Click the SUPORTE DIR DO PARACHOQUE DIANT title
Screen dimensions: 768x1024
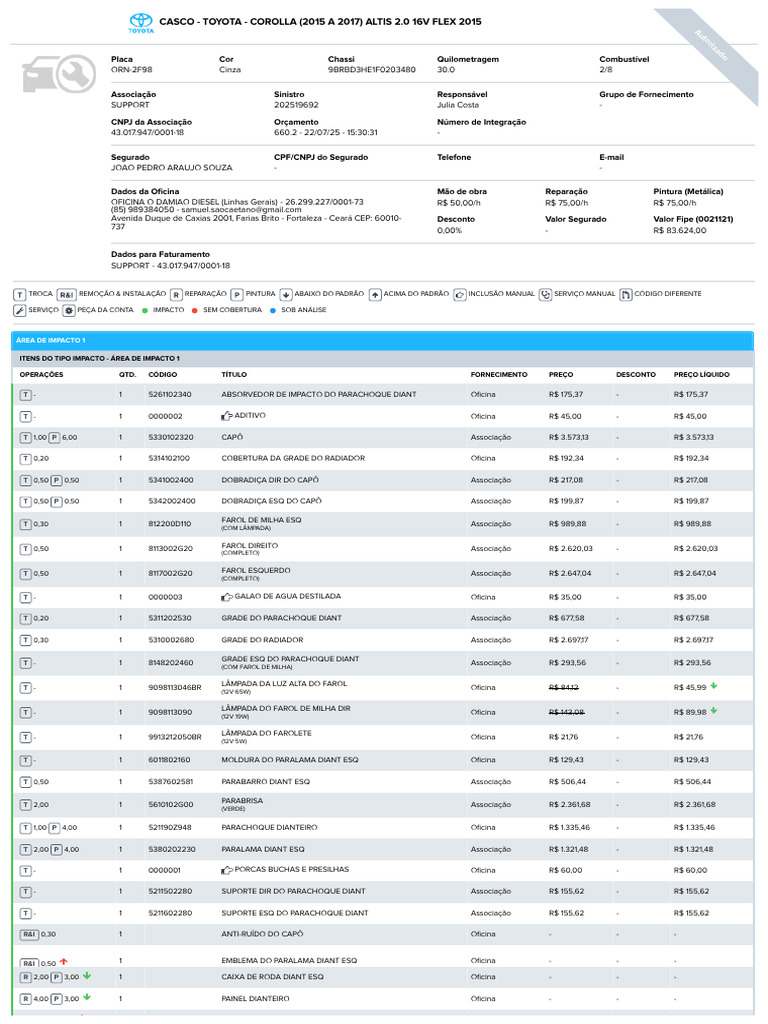click(293, 891)
